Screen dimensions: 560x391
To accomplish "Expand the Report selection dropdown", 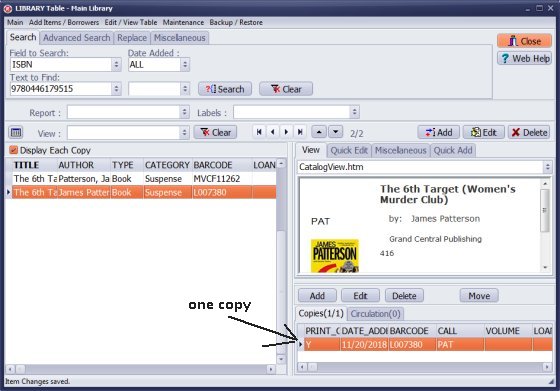I will point(184,112).
